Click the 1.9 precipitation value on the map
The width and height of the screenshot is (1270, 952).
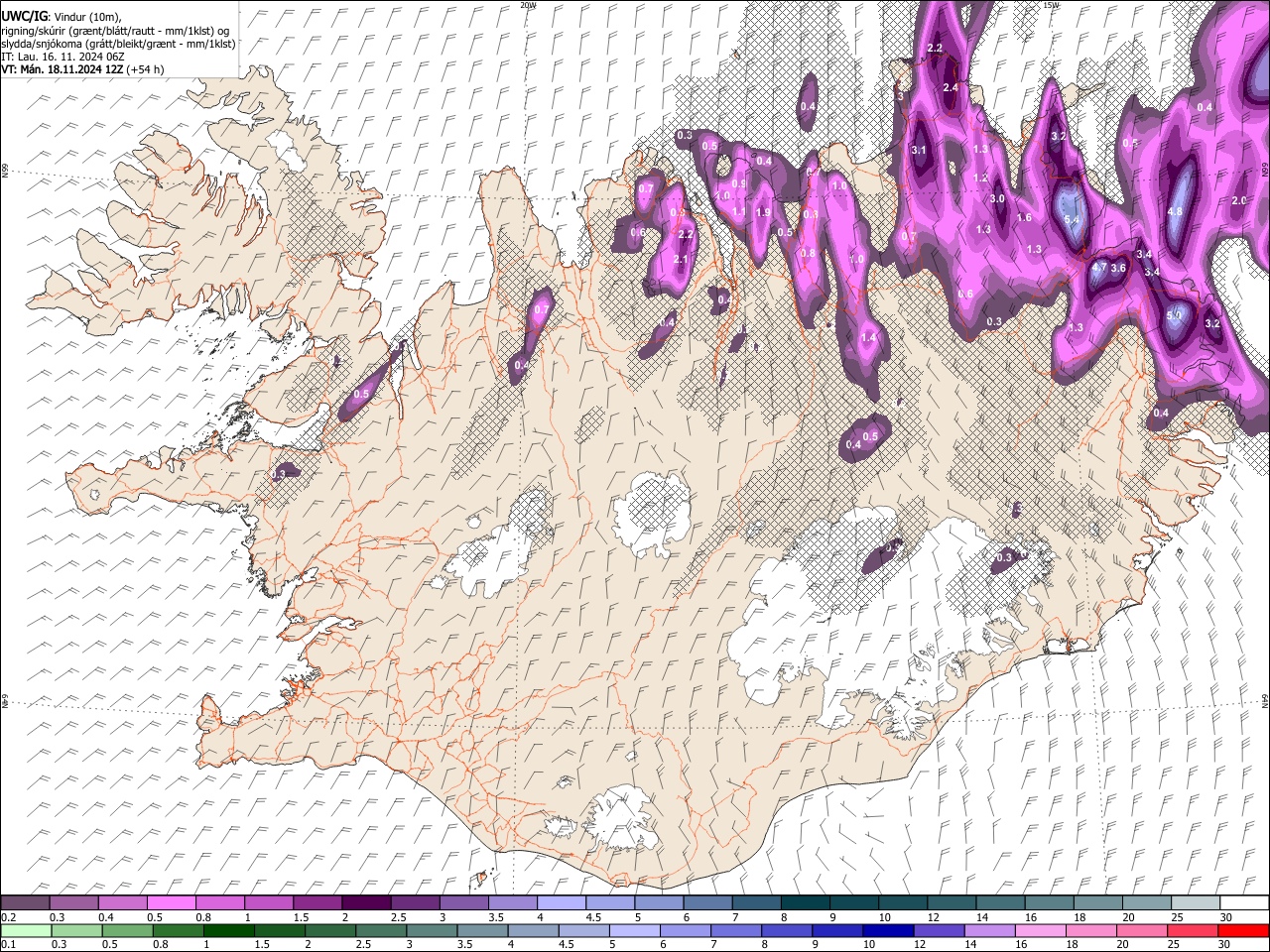[763, 212]
